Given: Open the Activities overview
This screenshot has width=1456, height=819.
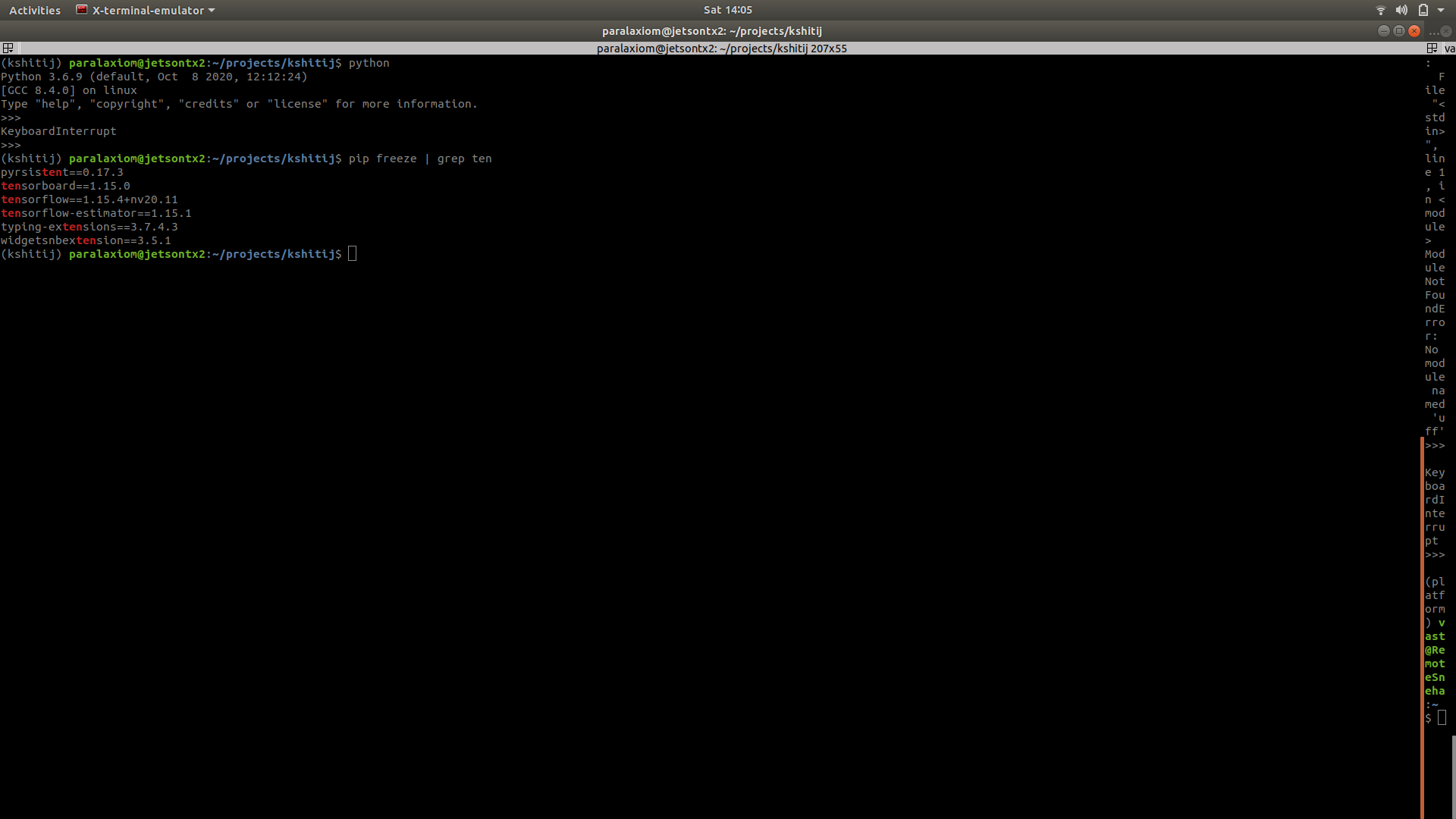Looking at the screenshot, I should [x=35, y=10].
